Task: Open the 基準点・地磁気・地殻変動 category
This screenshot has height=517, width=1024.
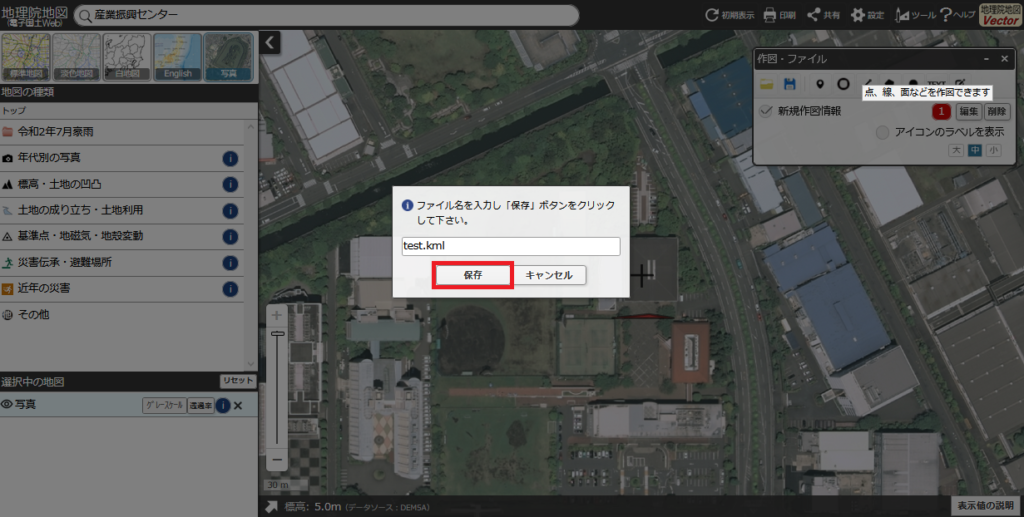Action: pos(121,236)
